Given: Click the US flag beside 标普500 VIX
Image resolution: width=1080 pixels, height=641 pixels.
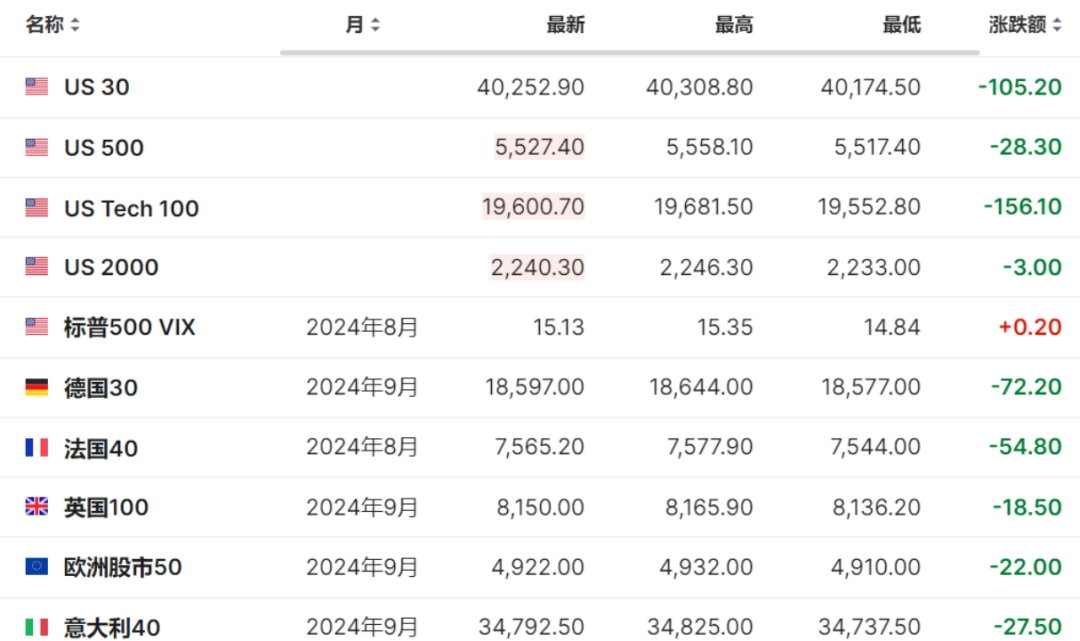Looking at the screenshot, I should click(x=37, y=327).
